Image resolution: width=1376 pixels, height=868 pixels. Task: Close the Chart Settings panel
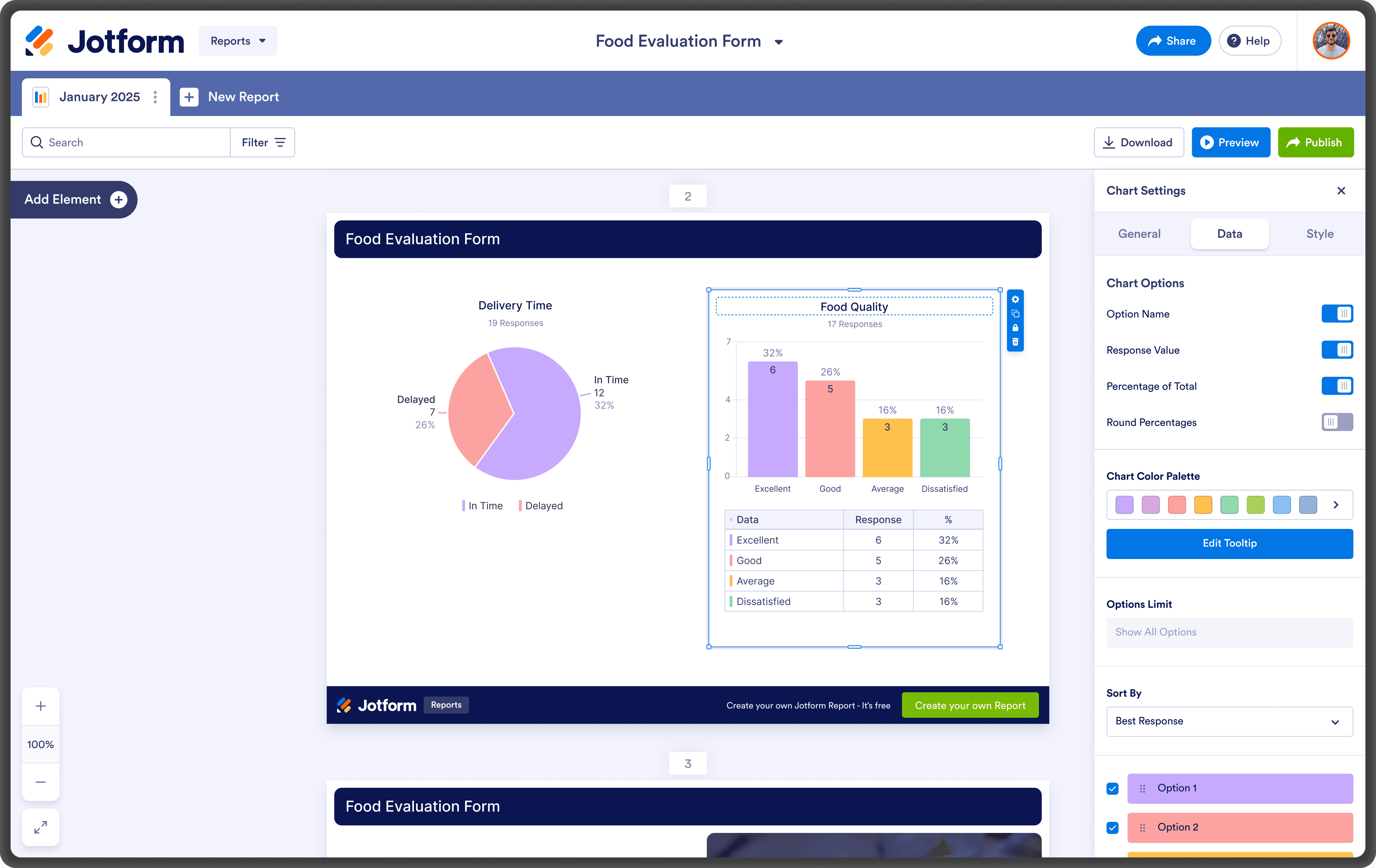click(1341, 191)
